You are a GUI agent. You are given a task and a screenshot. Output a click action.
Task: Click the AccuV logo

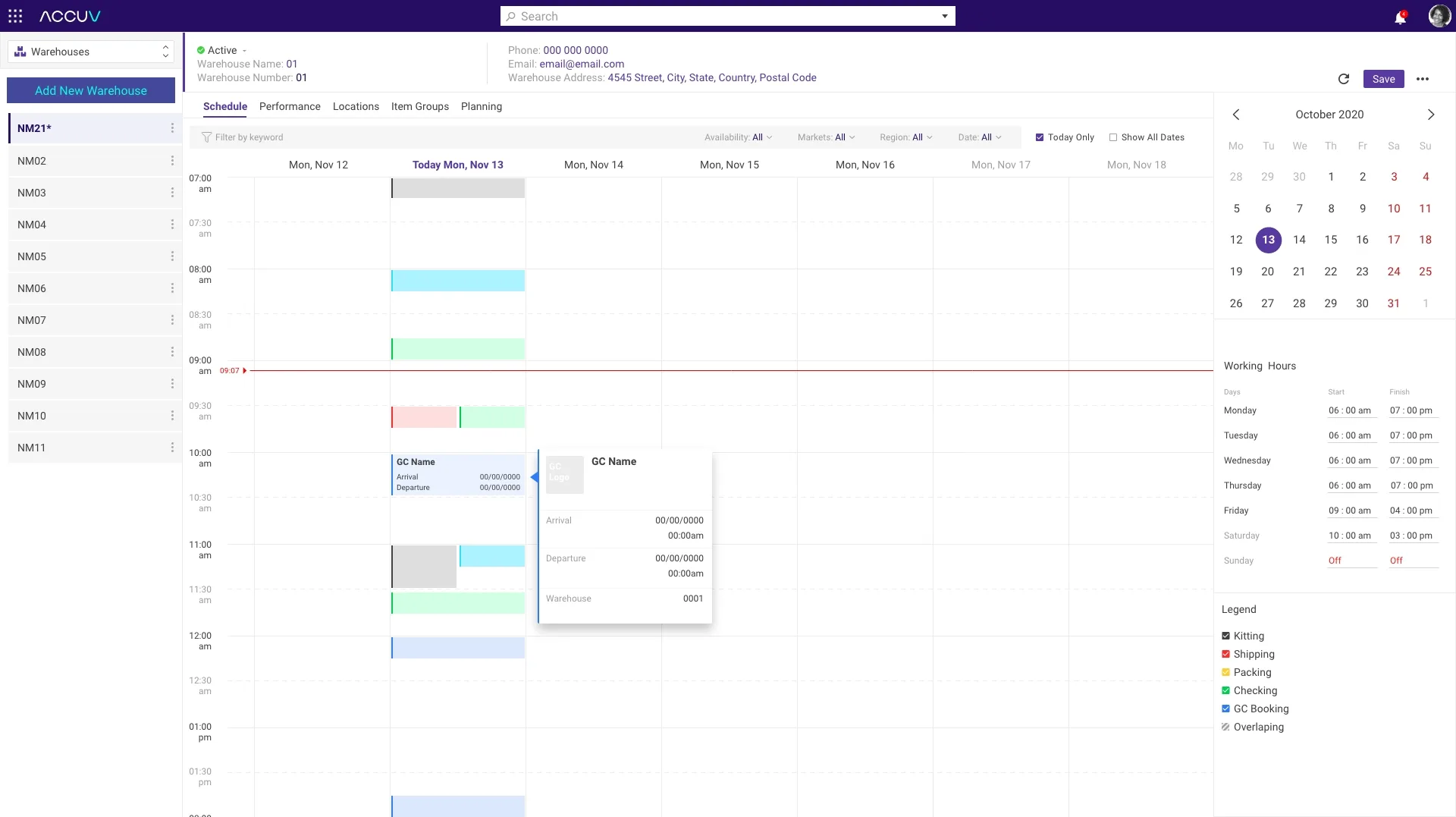click(x=70, y=16)
